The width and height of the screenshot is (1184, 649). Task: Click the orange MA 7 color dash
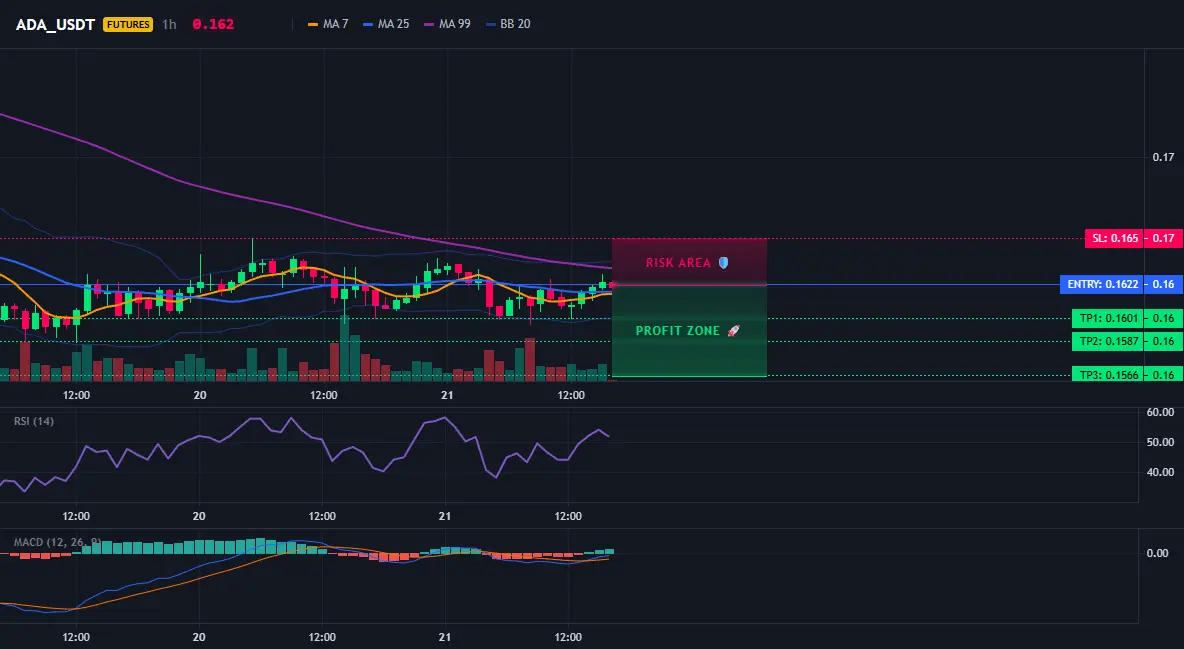313,24
